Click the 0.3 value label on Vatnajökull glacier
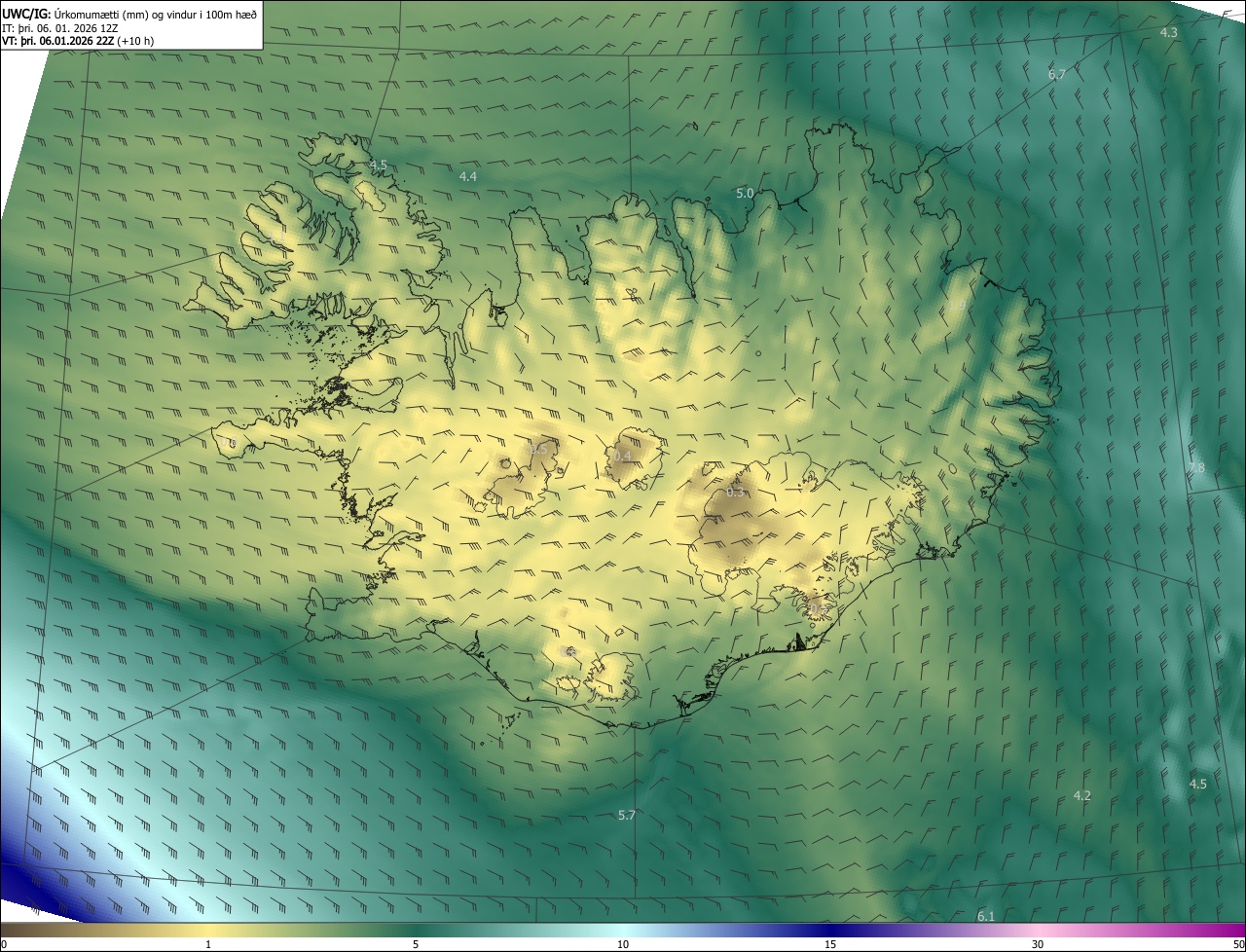Screen dimensions: 1246x952 [x=735, y=492]
